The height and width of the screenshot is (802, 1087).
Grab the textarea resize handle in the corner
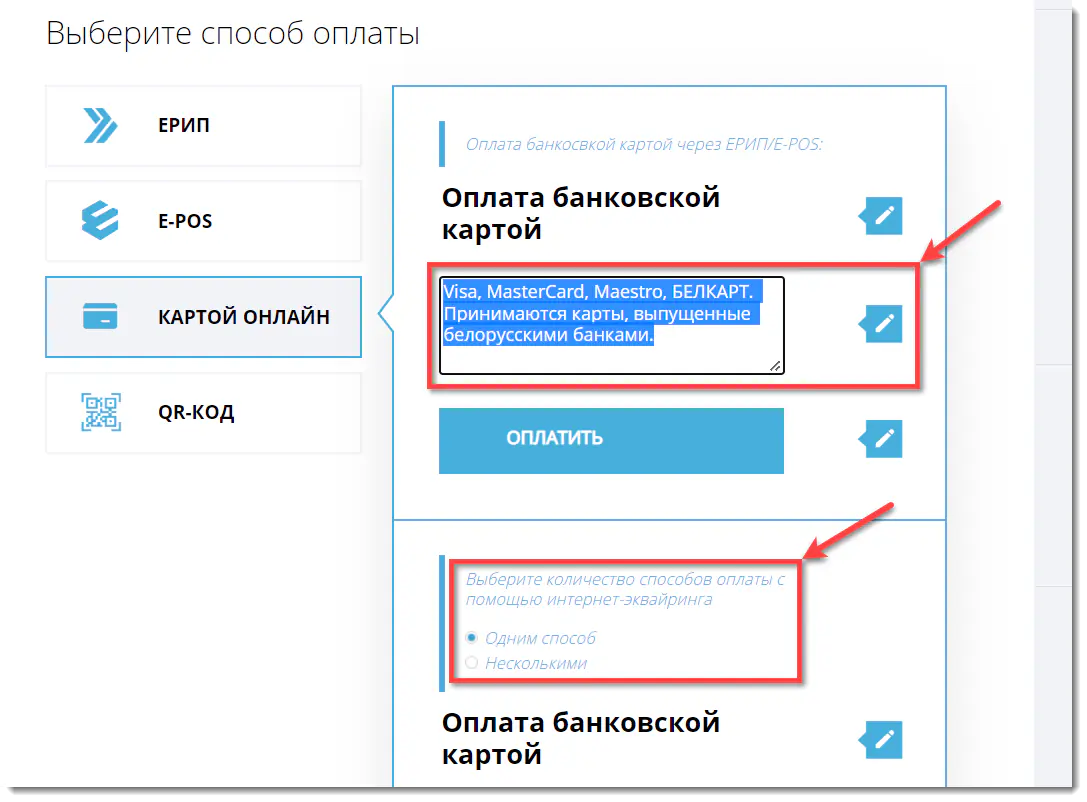[776, 366]
